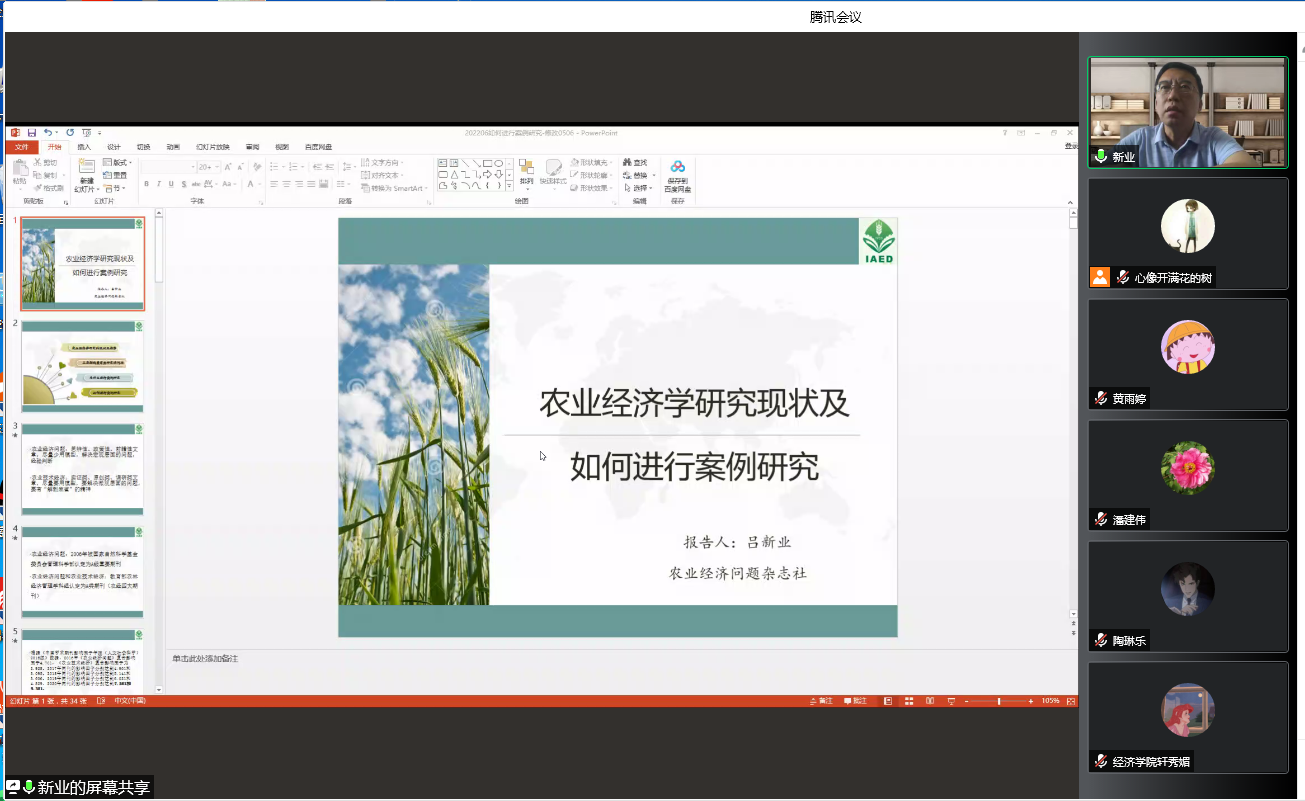This screenshot has width=1305, height=801.
Task: Click the Save to Baidu Netdisk icon
Action: coord(678,171)
